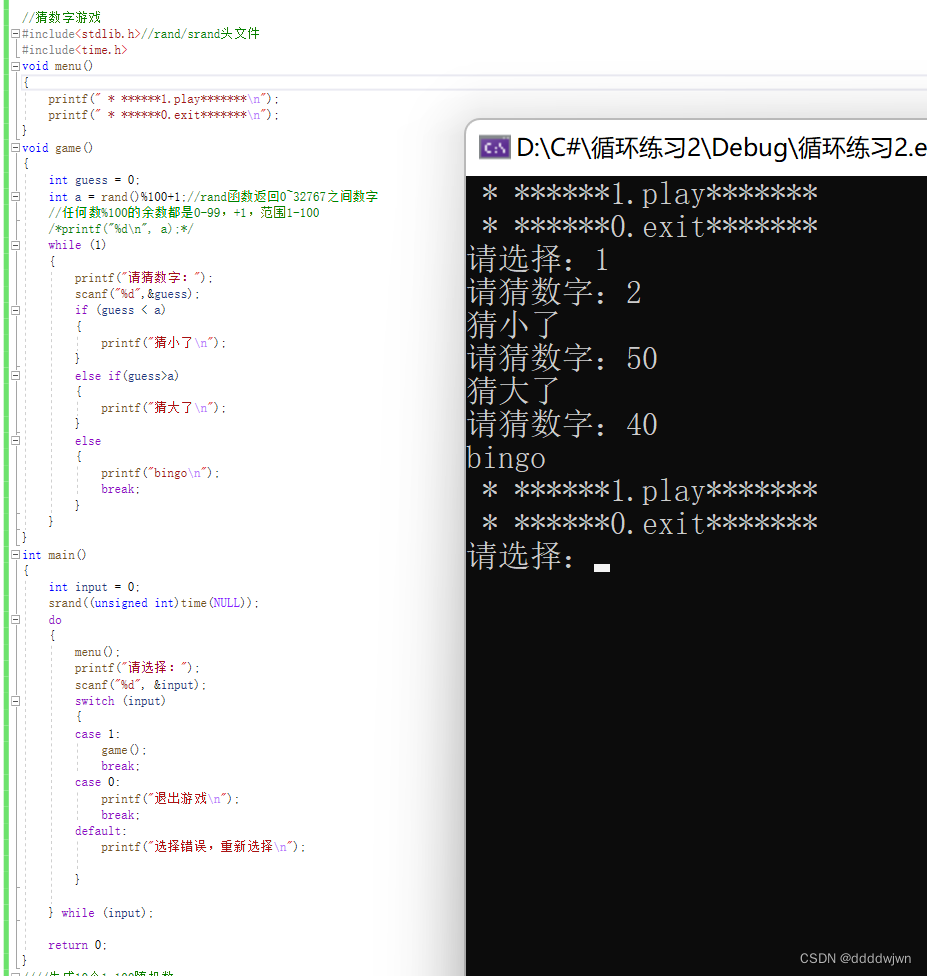Select the bingo output text in console
The width and height of the screenshot is (927, 976).
coord(505,457)
